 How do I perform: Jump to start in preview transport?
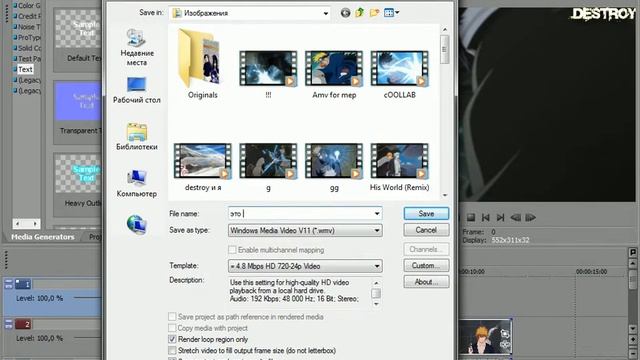tap(485, 218)
